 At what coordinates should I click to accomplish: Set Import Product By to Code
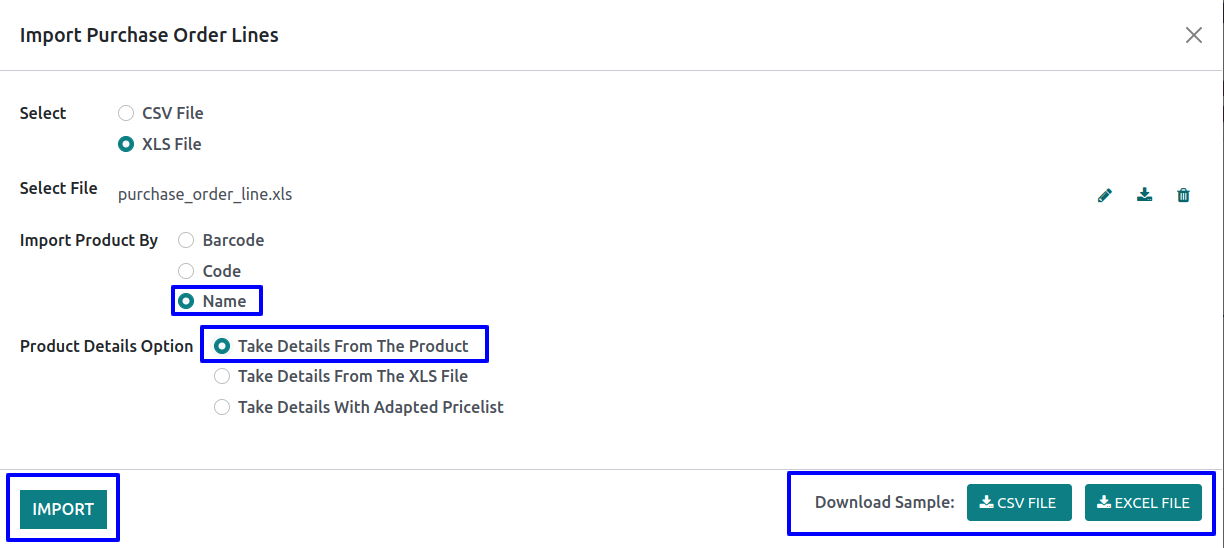coord(186,271)
